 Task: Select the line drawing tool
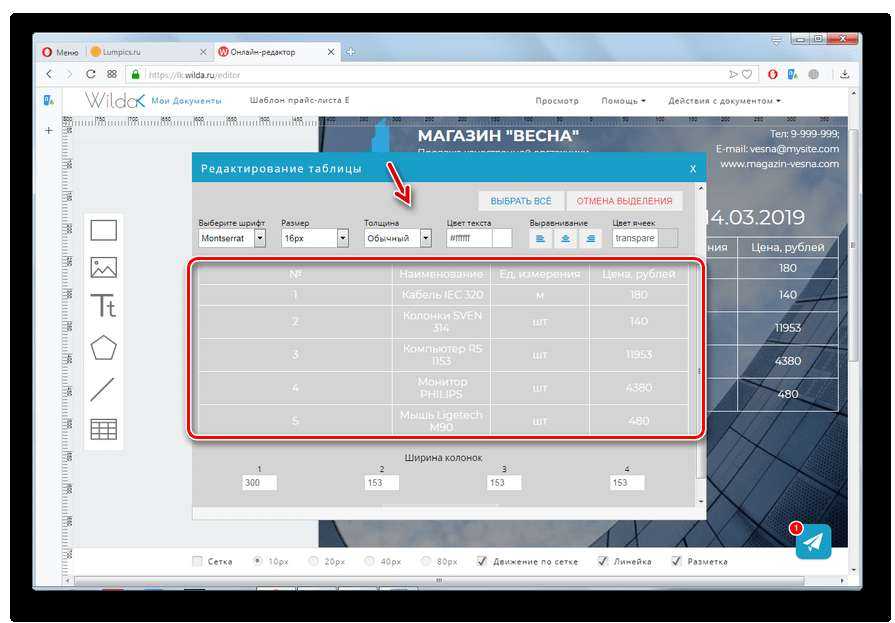pos(104,389)
